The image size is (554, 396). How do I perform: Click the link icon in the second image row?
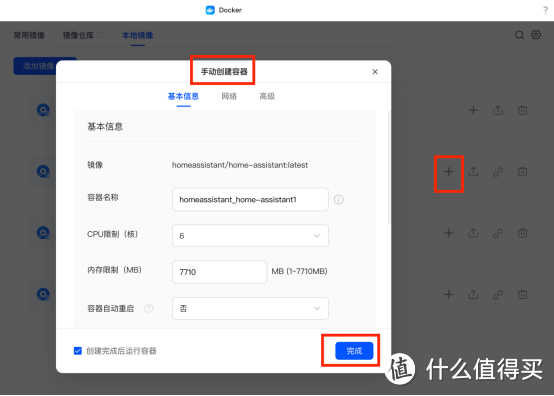click(x=498, y=172)
